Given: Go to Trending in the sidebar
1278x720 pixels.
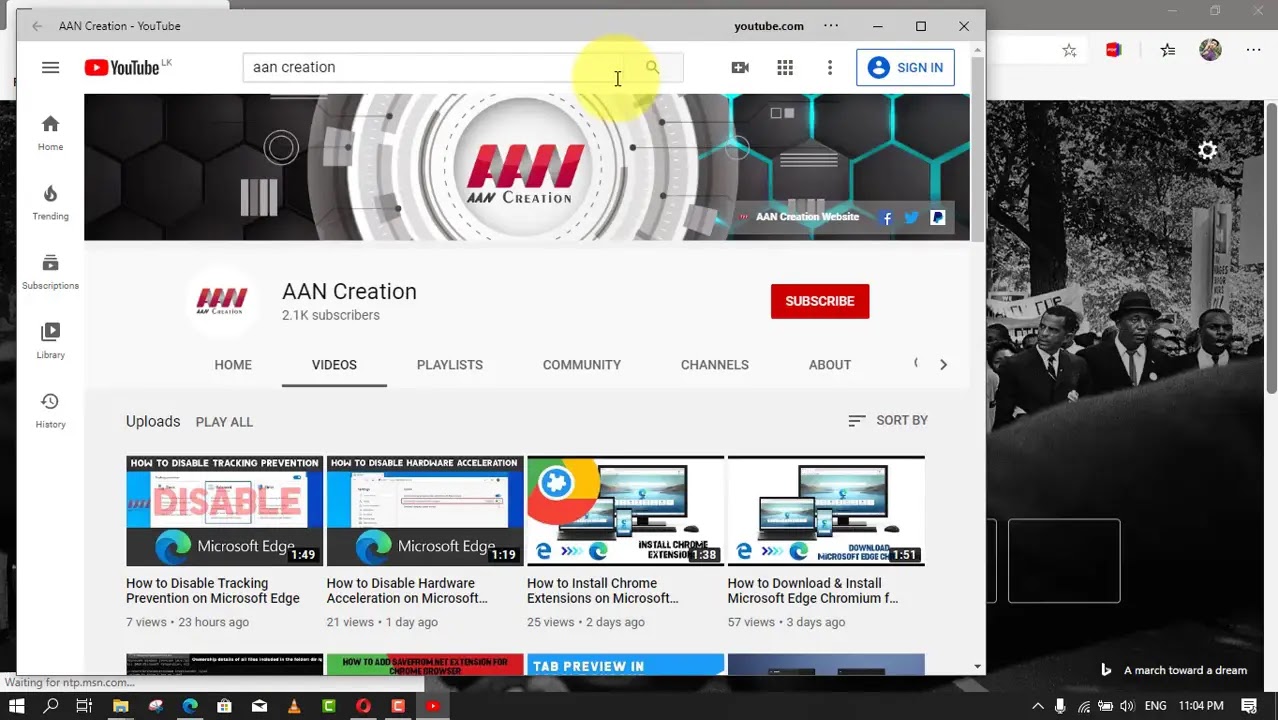Looking at the screenshot, I should (50, 202).
